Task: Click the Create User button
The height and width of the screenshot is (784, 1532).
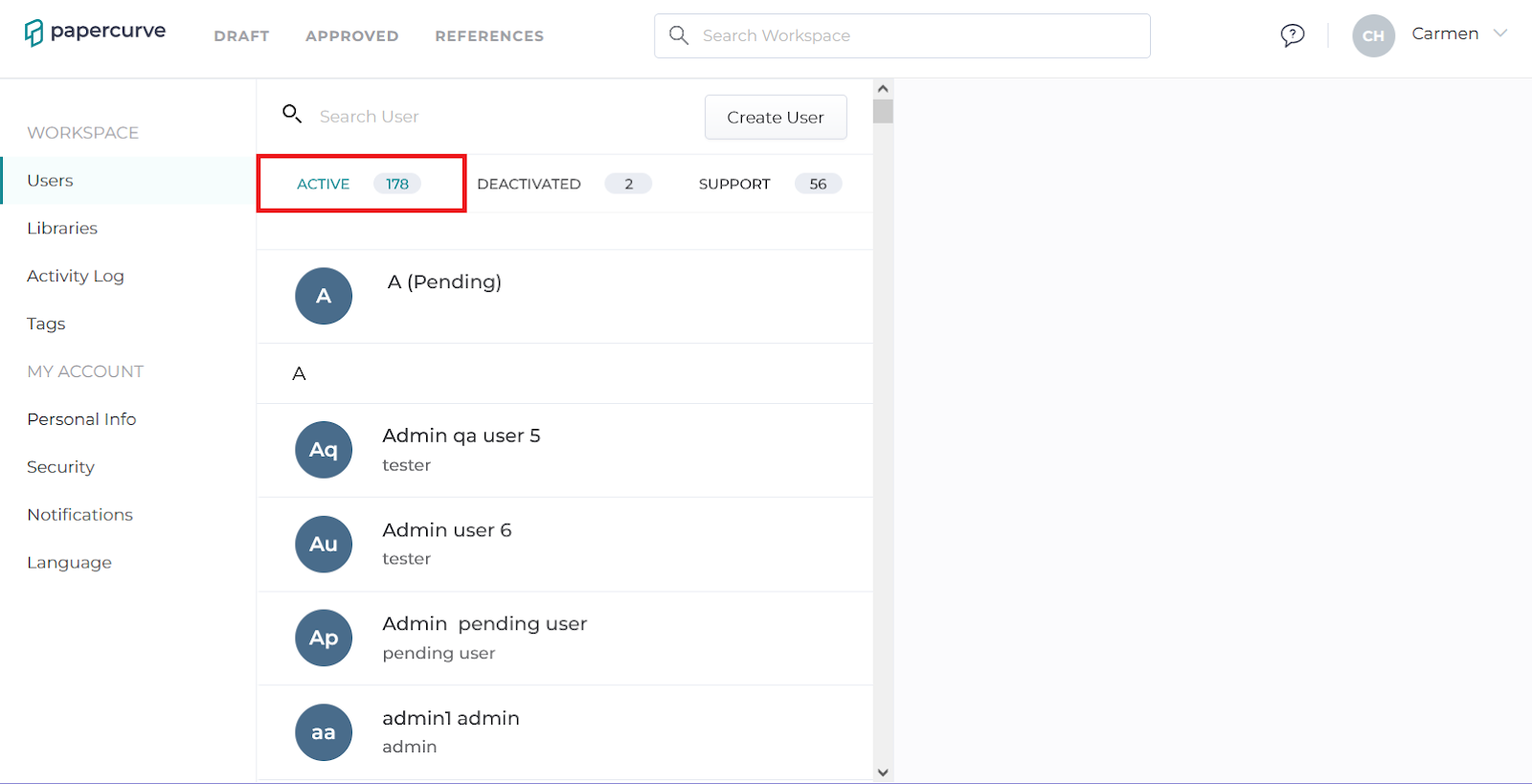Action: pos(776,117)
